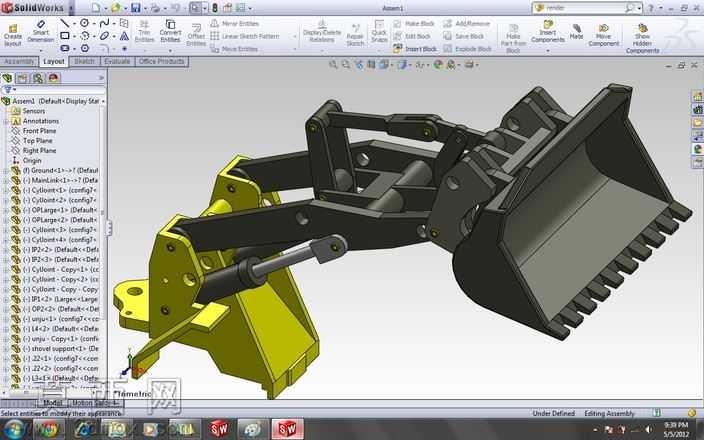Click the Mate tool
This screenshot has height=440, width=704.
pos(576,31)
